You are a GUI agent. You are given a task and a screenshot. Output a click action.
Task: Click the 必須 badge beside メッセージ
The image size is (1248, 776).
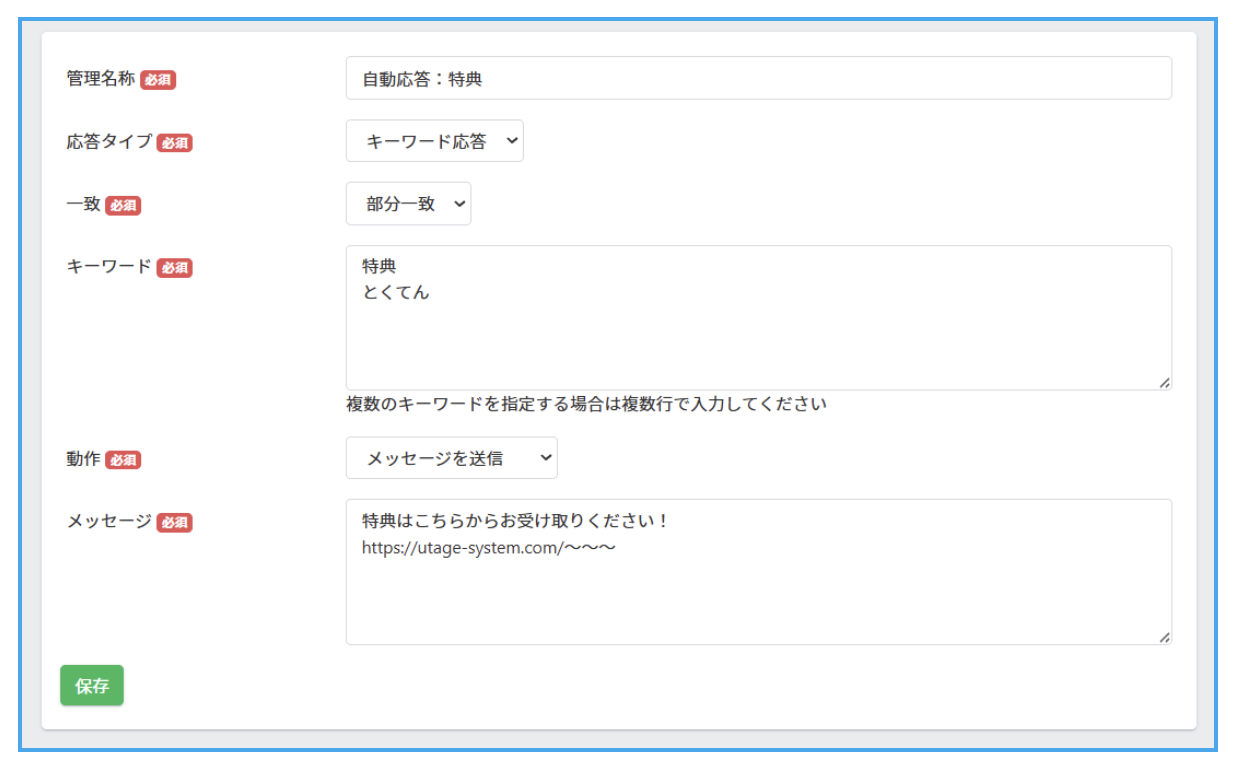(174, 523)
